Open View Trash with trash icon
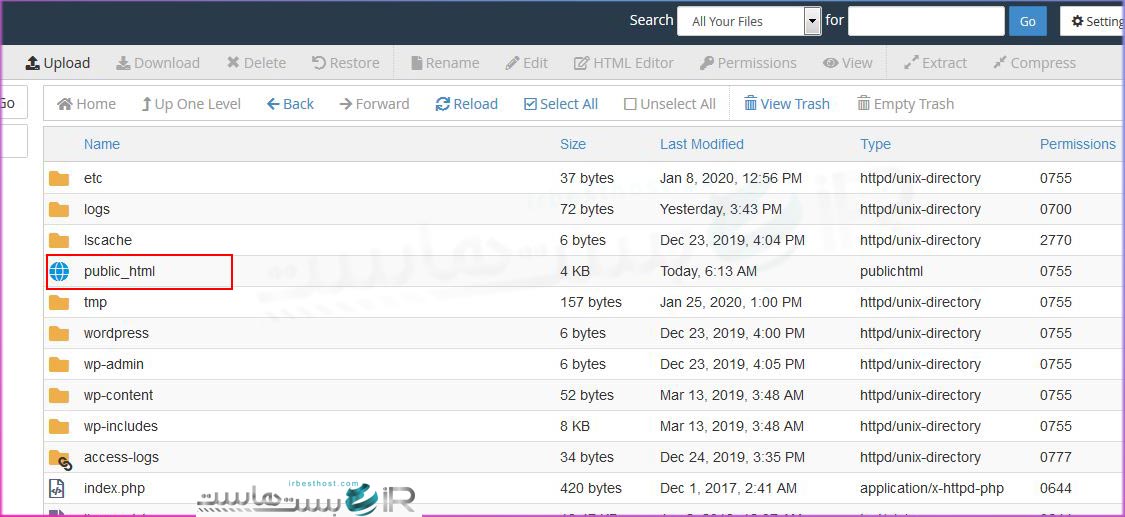Viewport: 1125px width, 517px height. coord(786,104)
